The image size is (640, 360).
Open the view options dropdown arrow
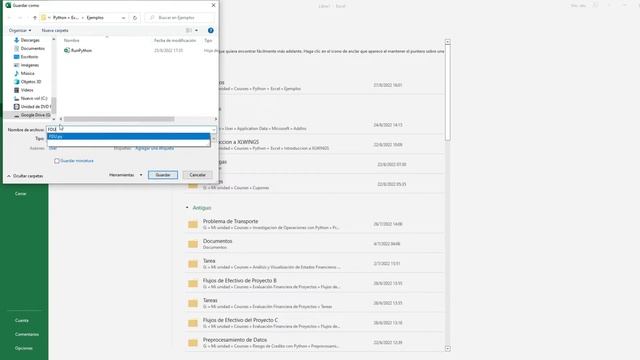196,31
